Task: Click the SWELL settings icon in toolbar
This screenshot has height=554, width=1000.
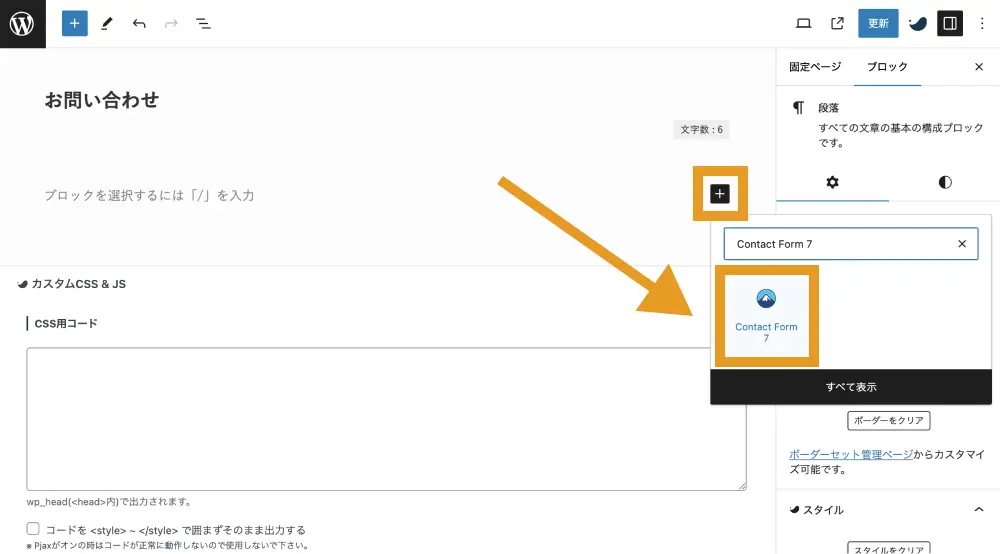Action: [917, 23]
